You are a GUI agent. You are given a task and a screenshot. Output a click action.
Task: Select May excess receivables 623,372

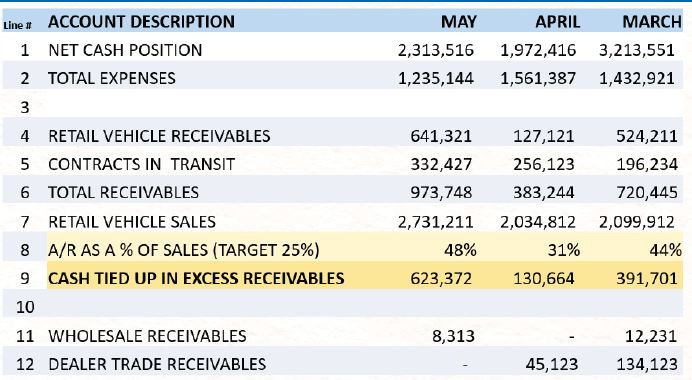point(441,278)
